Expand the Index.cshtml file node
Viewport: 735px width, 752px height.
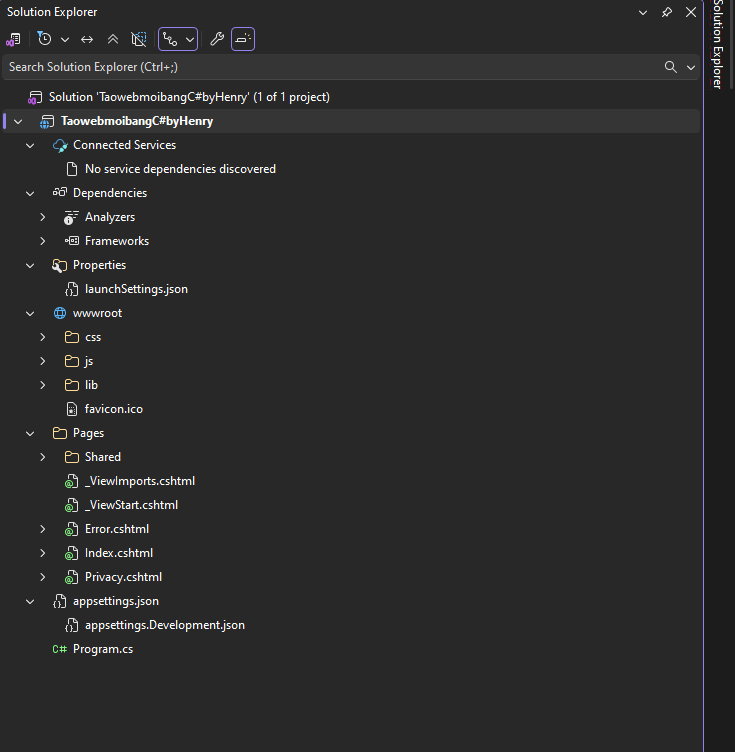[x=42, y=553]
